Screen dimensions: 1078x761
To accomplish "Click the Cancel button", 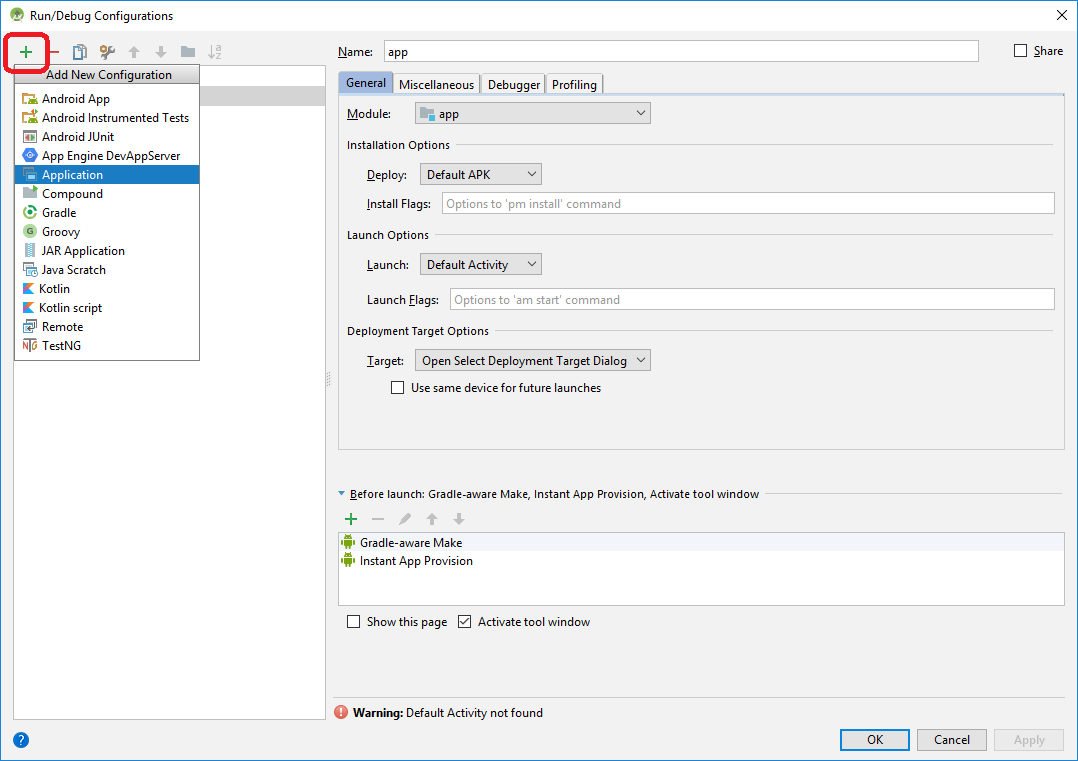I will (x=952, y=740).
